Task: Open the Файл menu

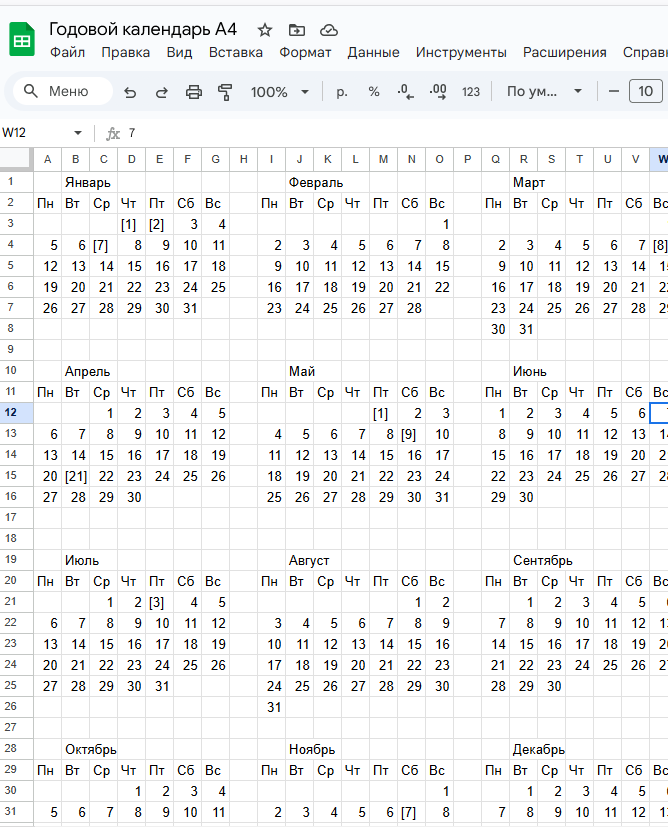Action: [x=67, y=52]
